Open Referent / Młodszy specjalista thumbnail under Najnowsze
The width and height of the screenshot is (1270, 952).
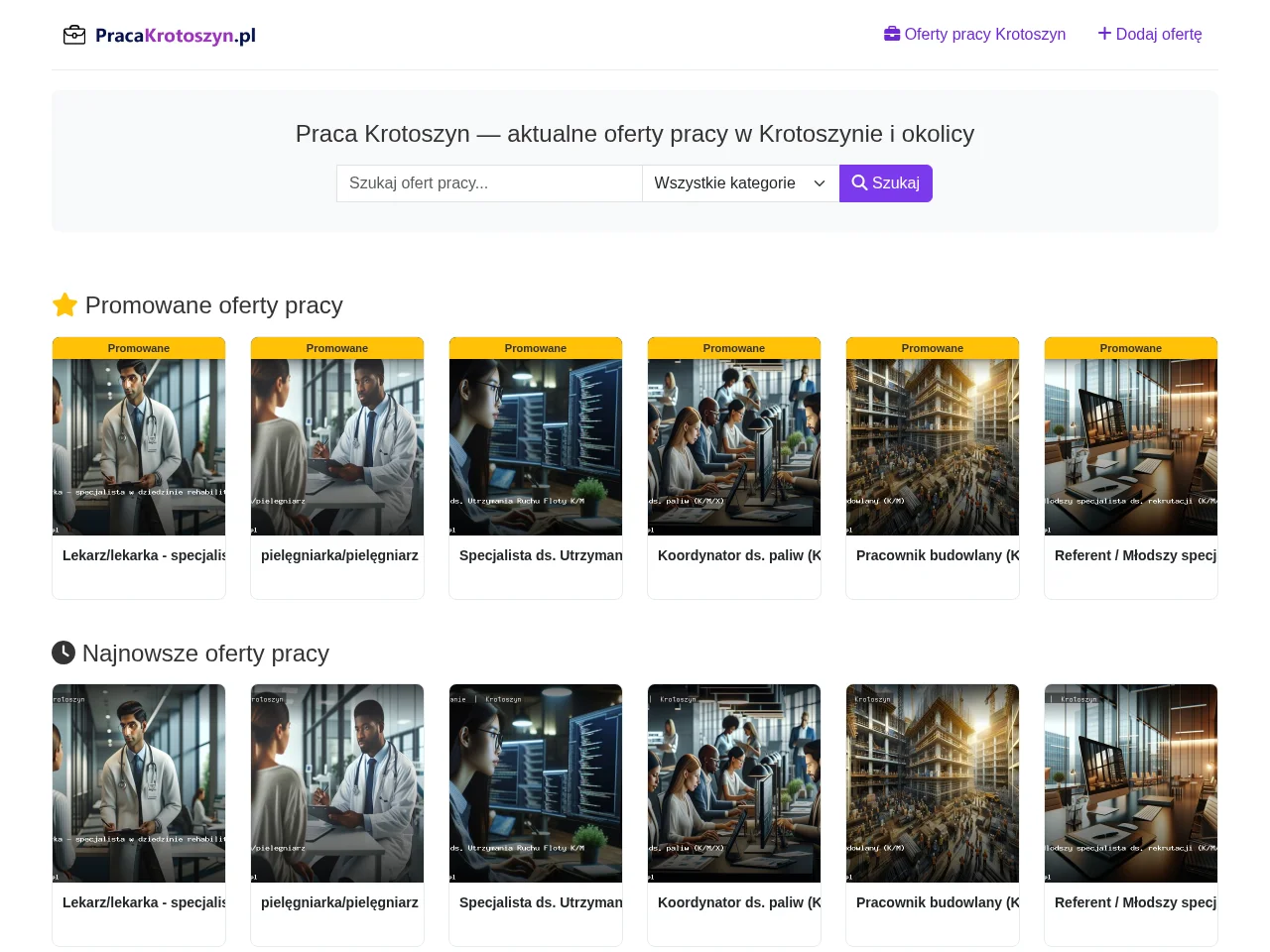(1131, 783)
